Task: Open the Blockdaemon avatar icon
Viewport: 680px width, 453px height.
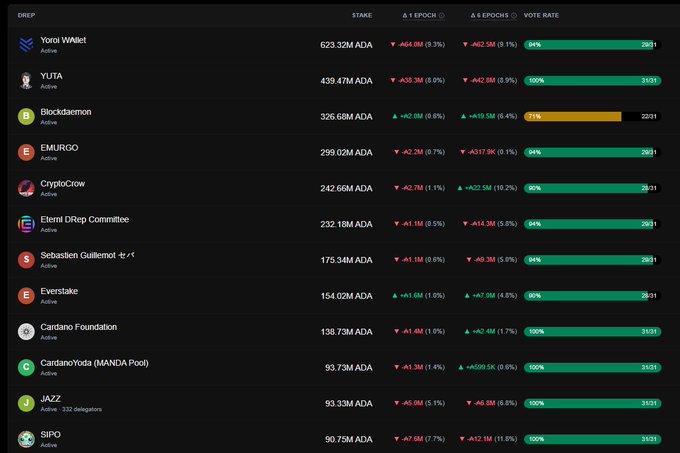Action: click(x=26, y=116)
